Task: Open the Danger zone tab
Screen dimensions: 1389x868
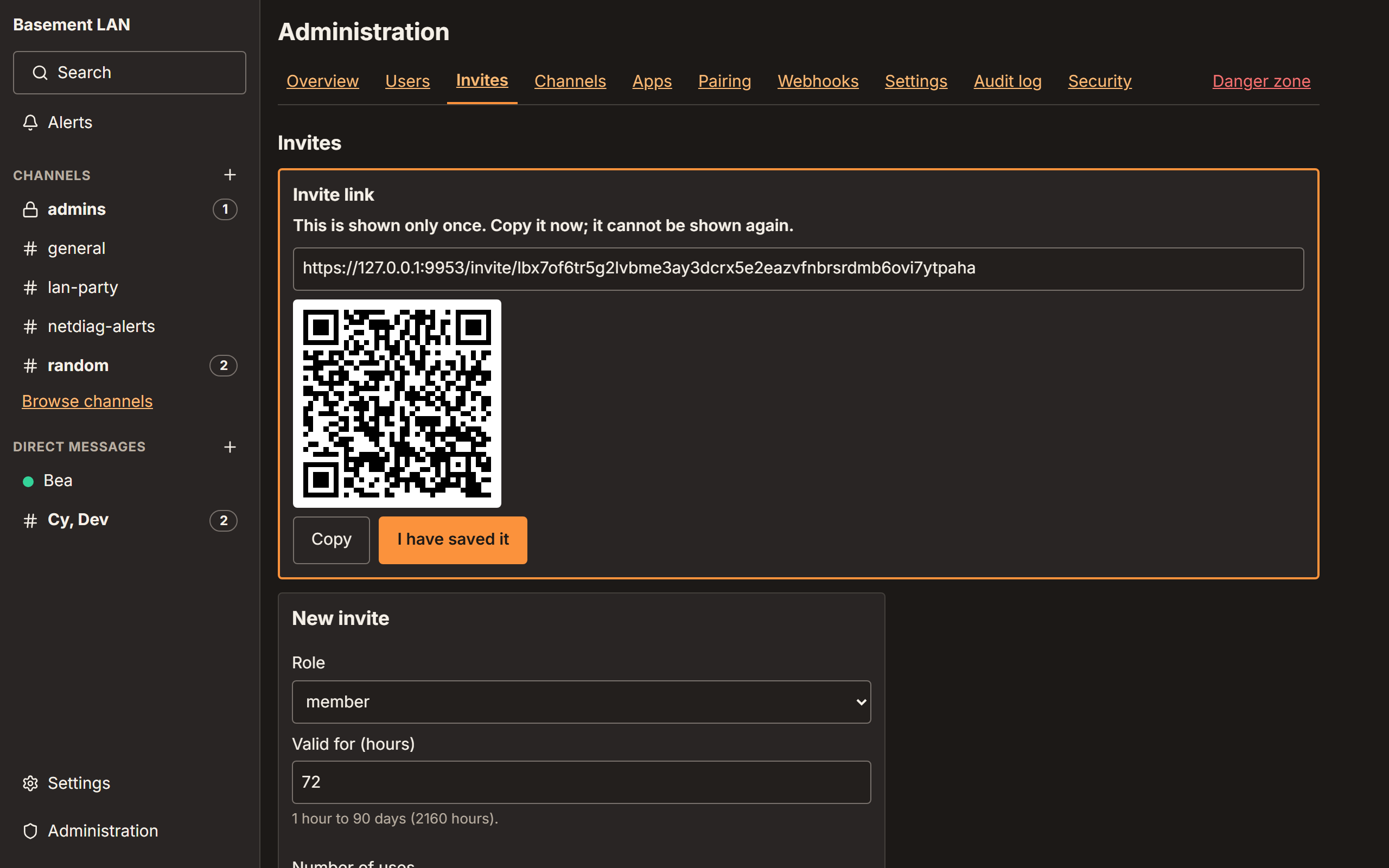Action: click(x=1261, y=81)
